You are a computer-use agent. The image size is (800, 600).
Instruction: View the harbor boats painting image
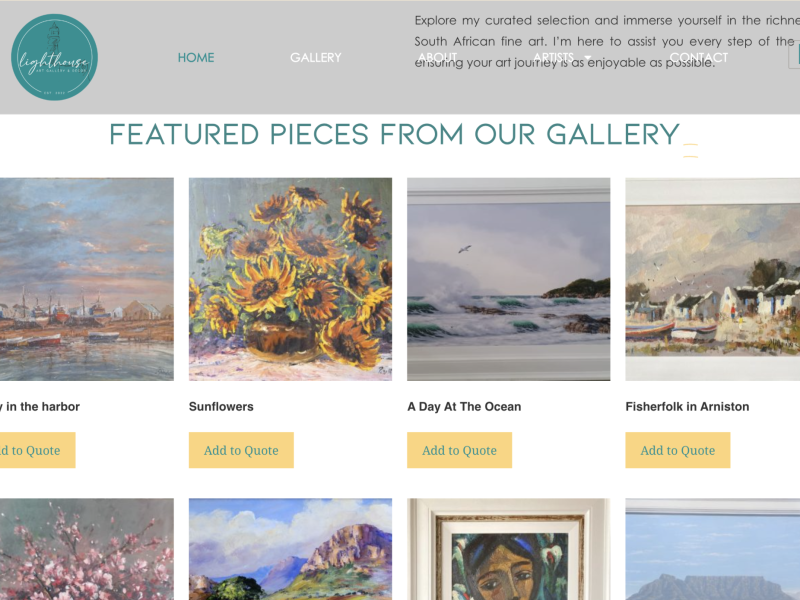click(86, 279)
